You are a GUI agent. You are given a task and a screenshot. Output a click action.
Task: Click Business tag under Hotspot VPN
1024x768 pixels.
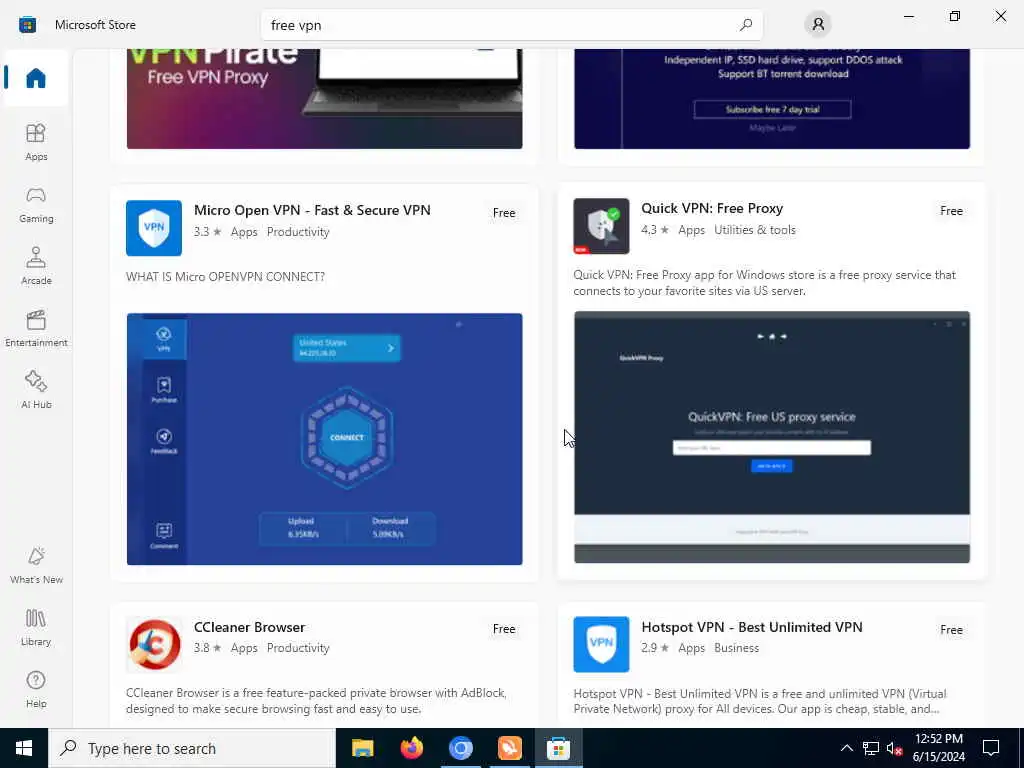[x=737, y=648]
